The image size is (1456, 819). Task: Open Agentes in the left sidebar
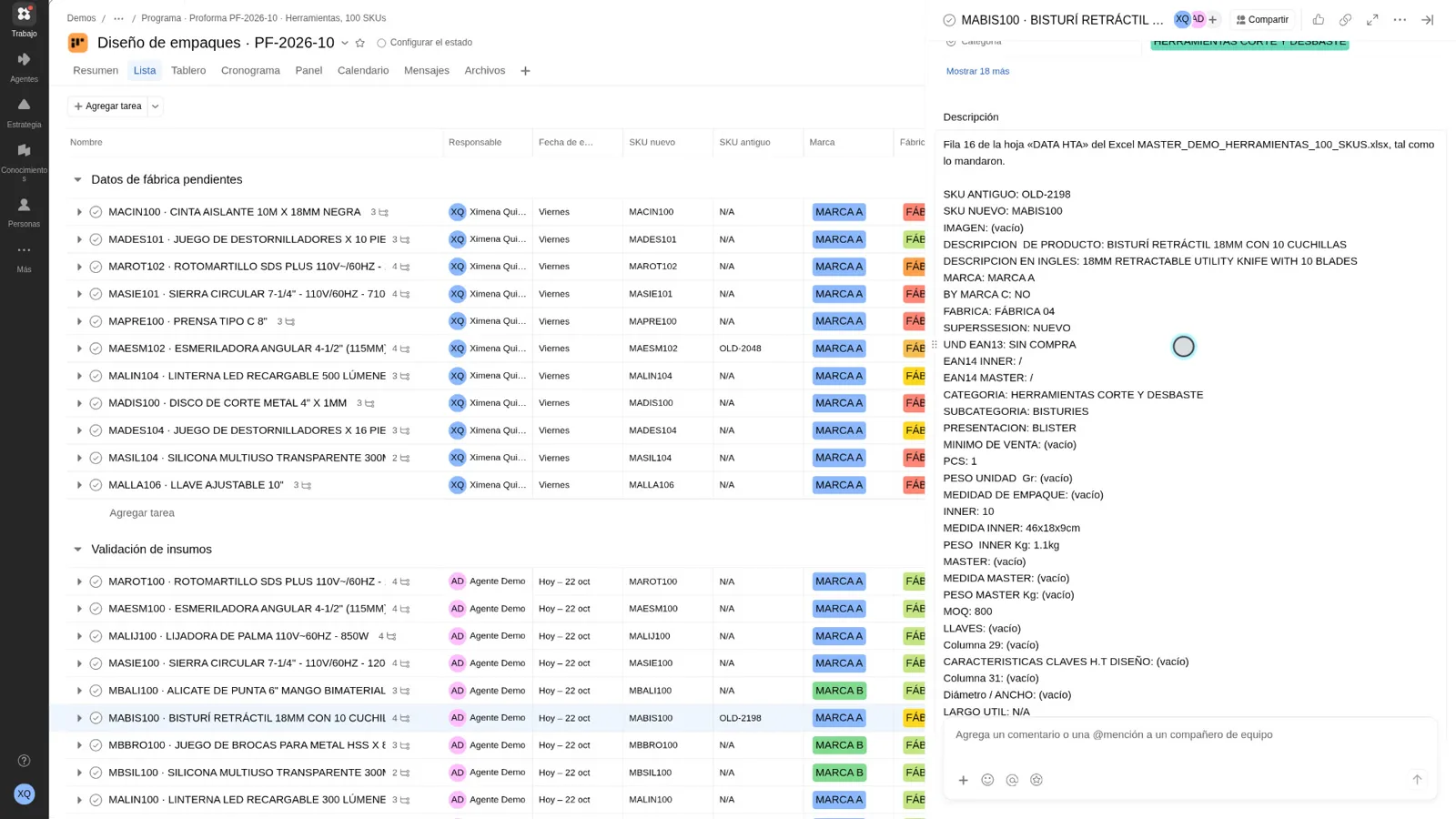point(24,66)
